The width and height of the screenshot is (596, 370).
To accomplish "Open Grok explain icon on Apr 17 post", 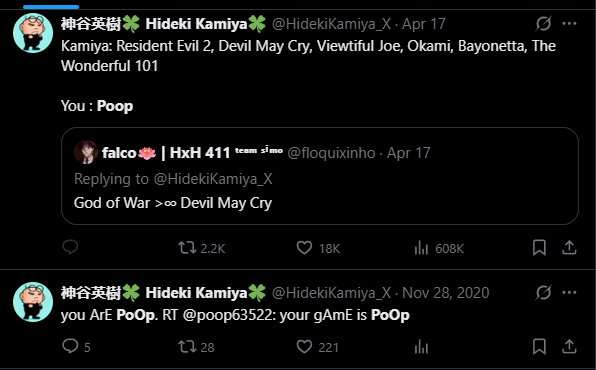I will pyautogui.click(x=544, y=24).
